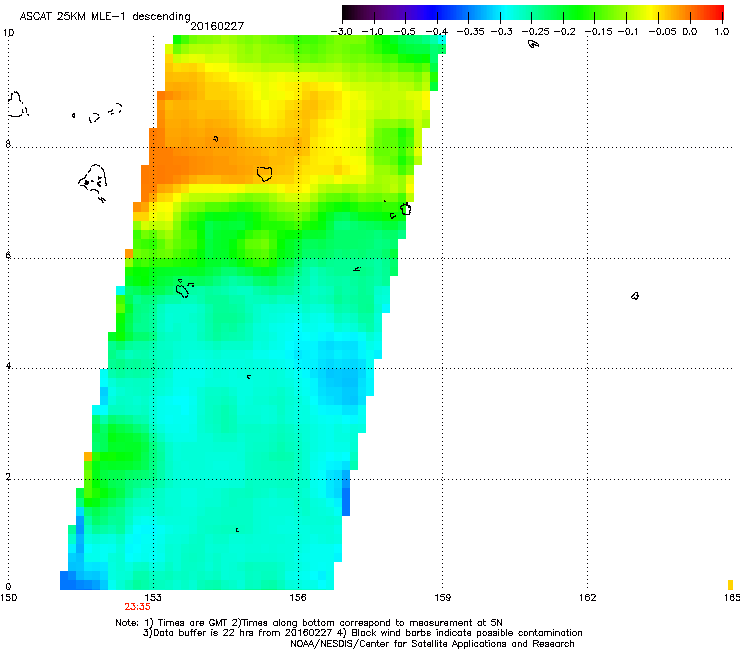
Task: Click the small yellow marker beside the "165" label
Action: click(731, 585)
